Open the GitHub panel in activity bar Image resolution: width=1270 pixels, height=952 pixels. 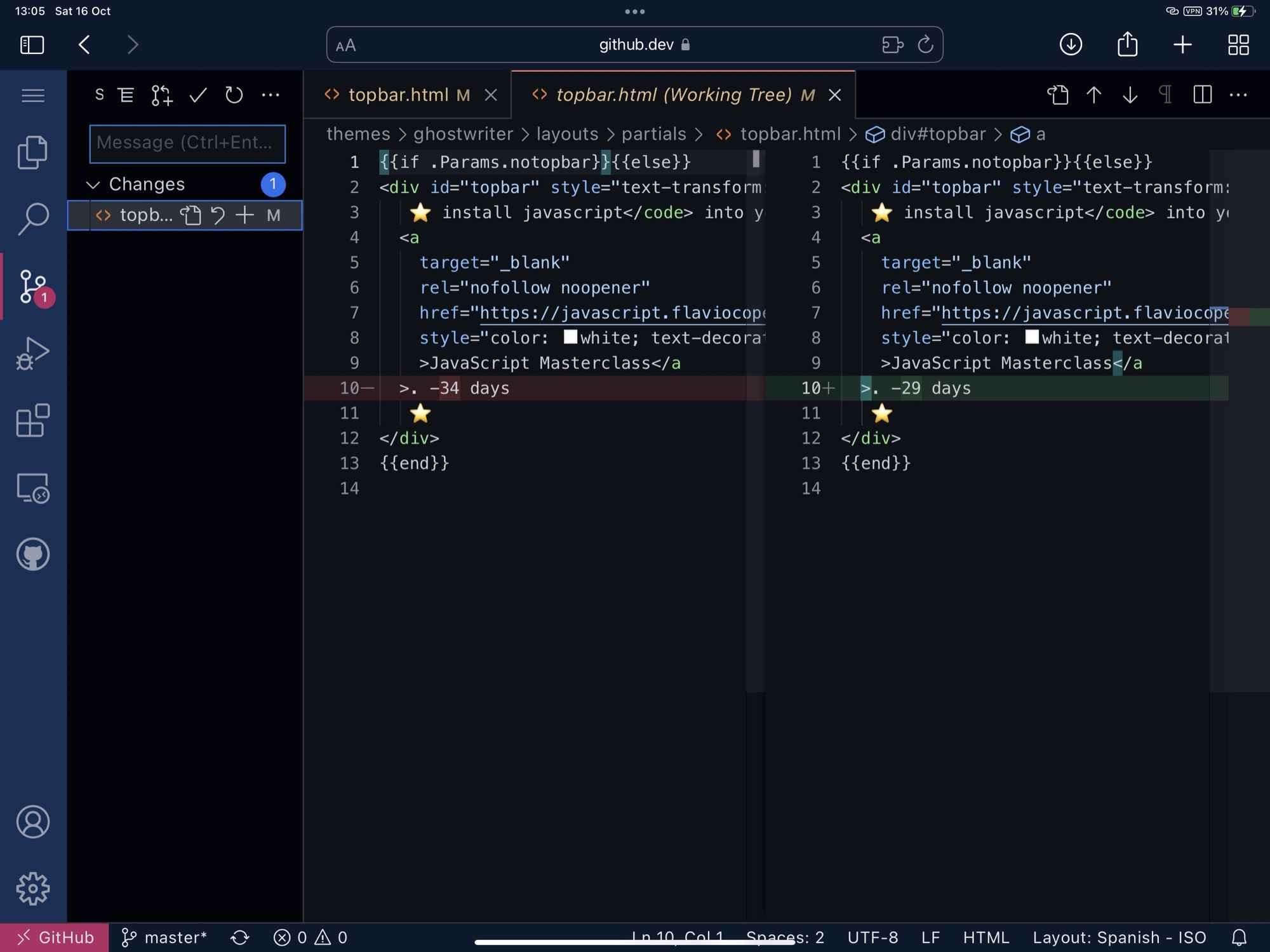(32, 554)
